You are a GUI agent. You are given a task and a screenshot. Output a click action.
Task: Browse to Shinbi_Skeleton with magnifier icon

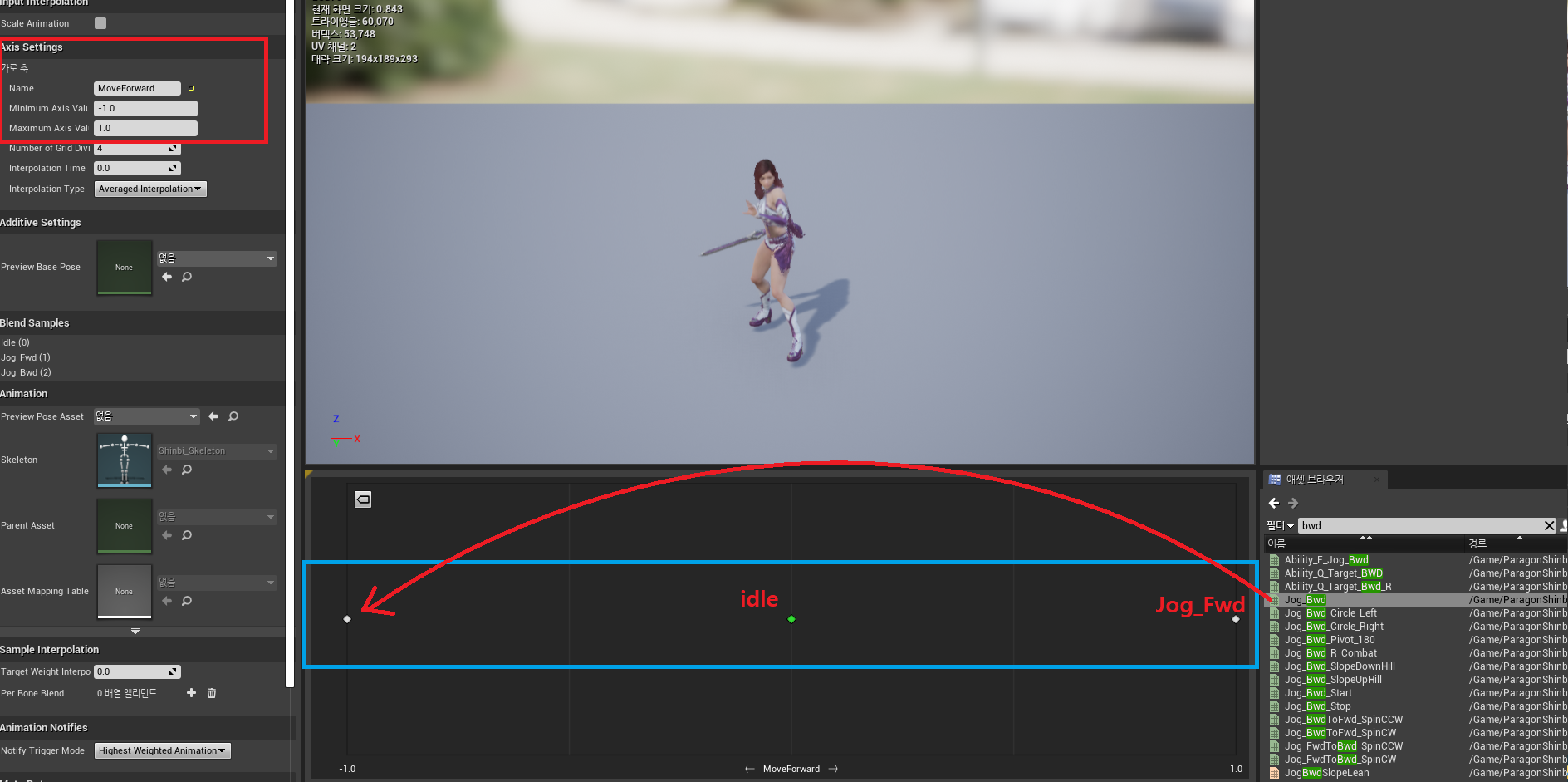pos(187,470)
